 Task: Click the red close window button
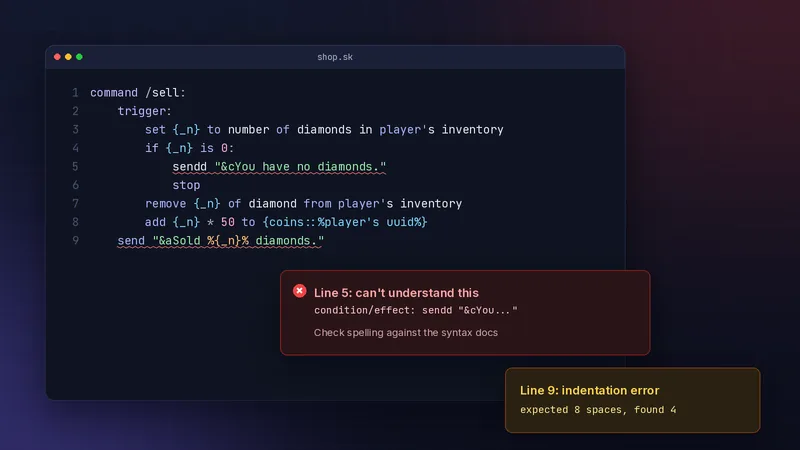[x=57, y=57]
